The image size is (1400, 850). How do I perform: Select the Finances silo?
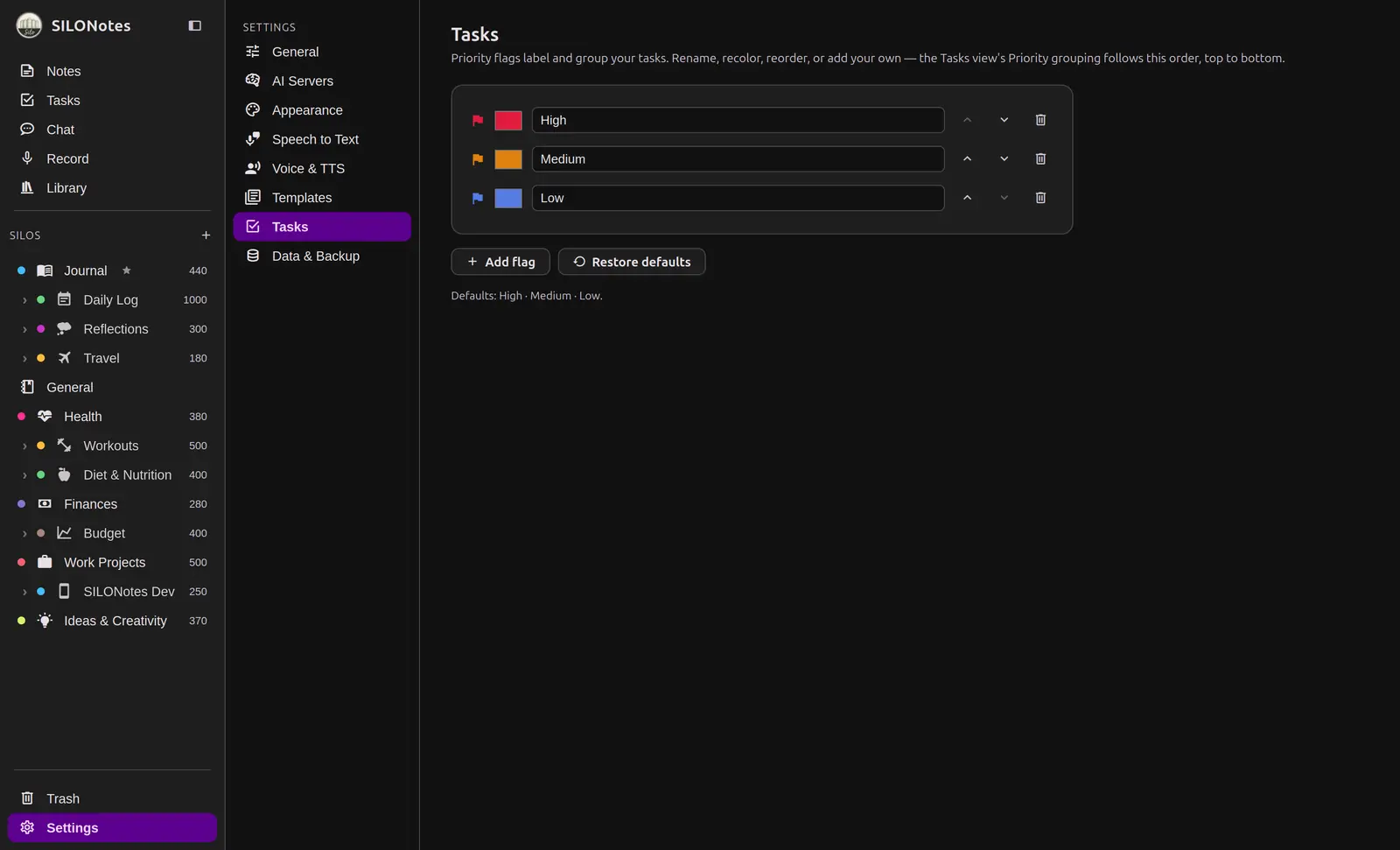click(x=112, y=504)
